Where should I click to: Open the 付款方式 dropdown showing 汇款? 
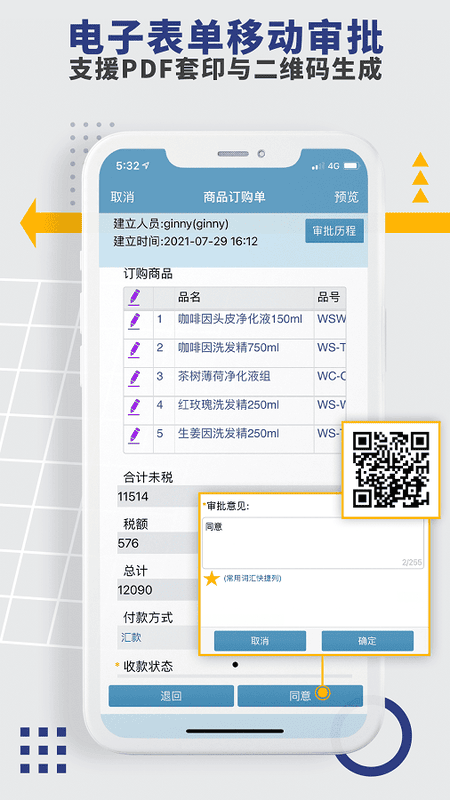158,637
